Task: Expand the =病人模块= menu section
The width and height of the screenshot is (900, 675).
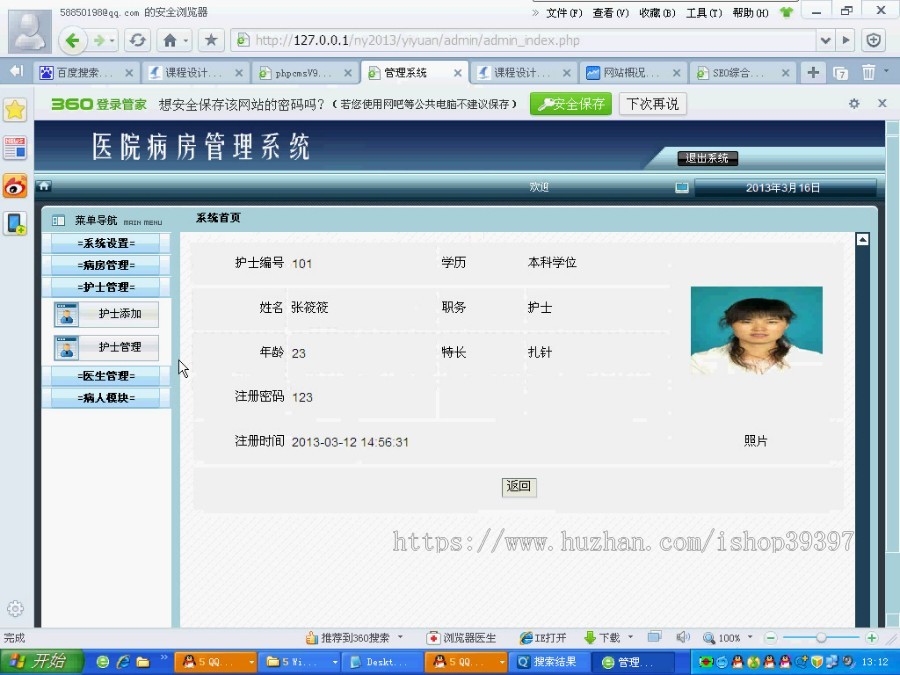Action: pyautogui.click(x=106, y=398)
